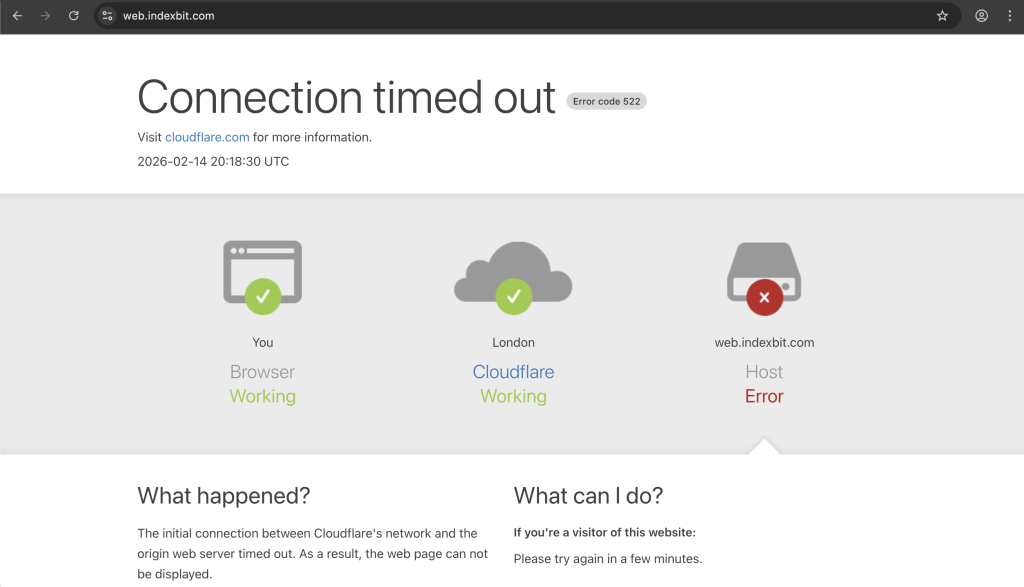Reload the timed-out page

(x=73, y=16)
